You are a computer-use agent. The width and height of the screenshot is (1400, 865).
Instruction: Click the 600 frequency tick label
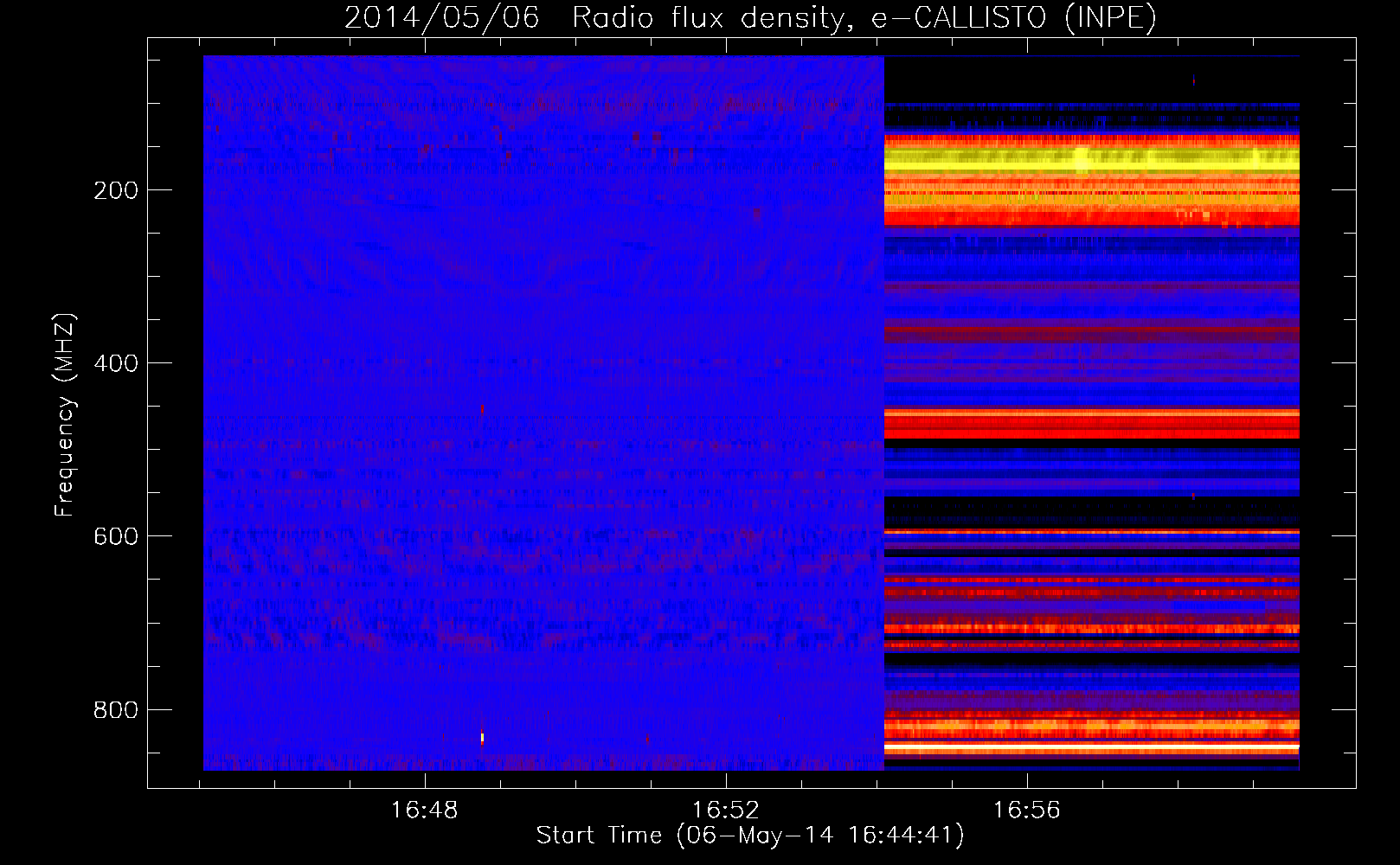click(x=116, y=536)
